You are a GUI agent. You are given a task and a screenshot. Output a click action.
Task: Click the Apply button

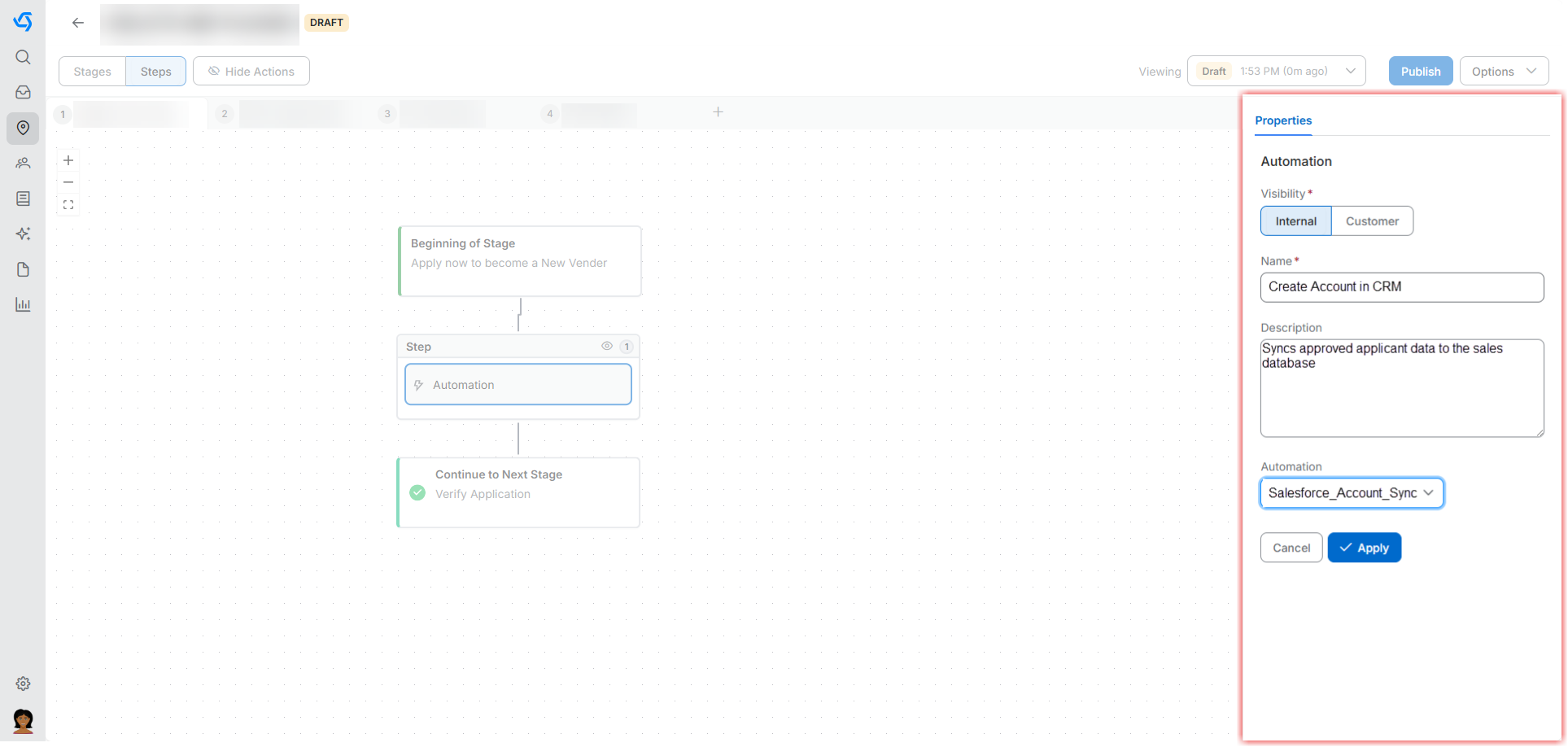(x=1364, y=548)
